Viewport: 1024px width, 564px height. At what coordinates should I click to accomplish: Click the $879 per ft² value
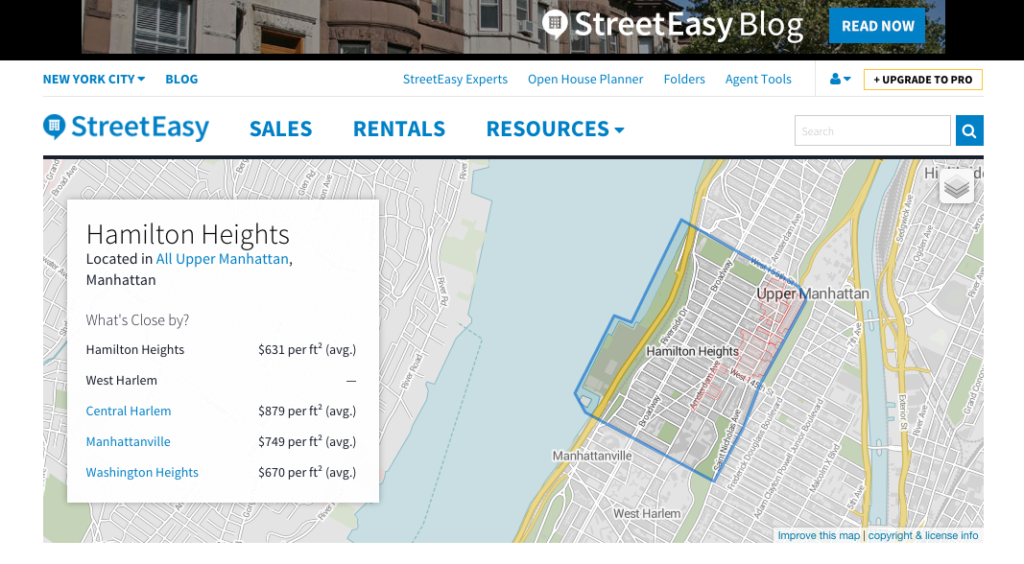(307, 411)
